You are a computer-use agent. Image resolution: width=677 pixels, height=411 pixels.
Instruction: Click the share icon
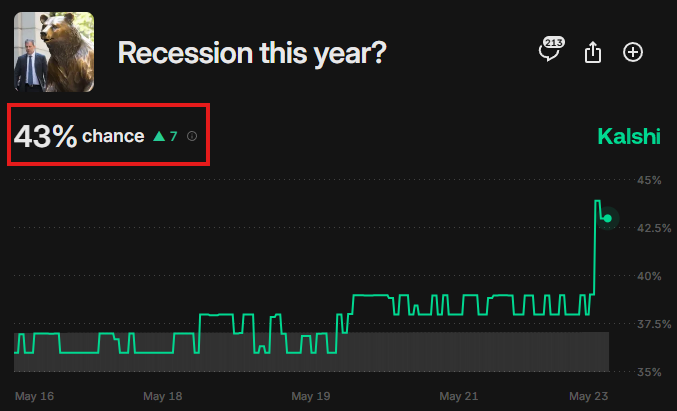click(593, 52)
